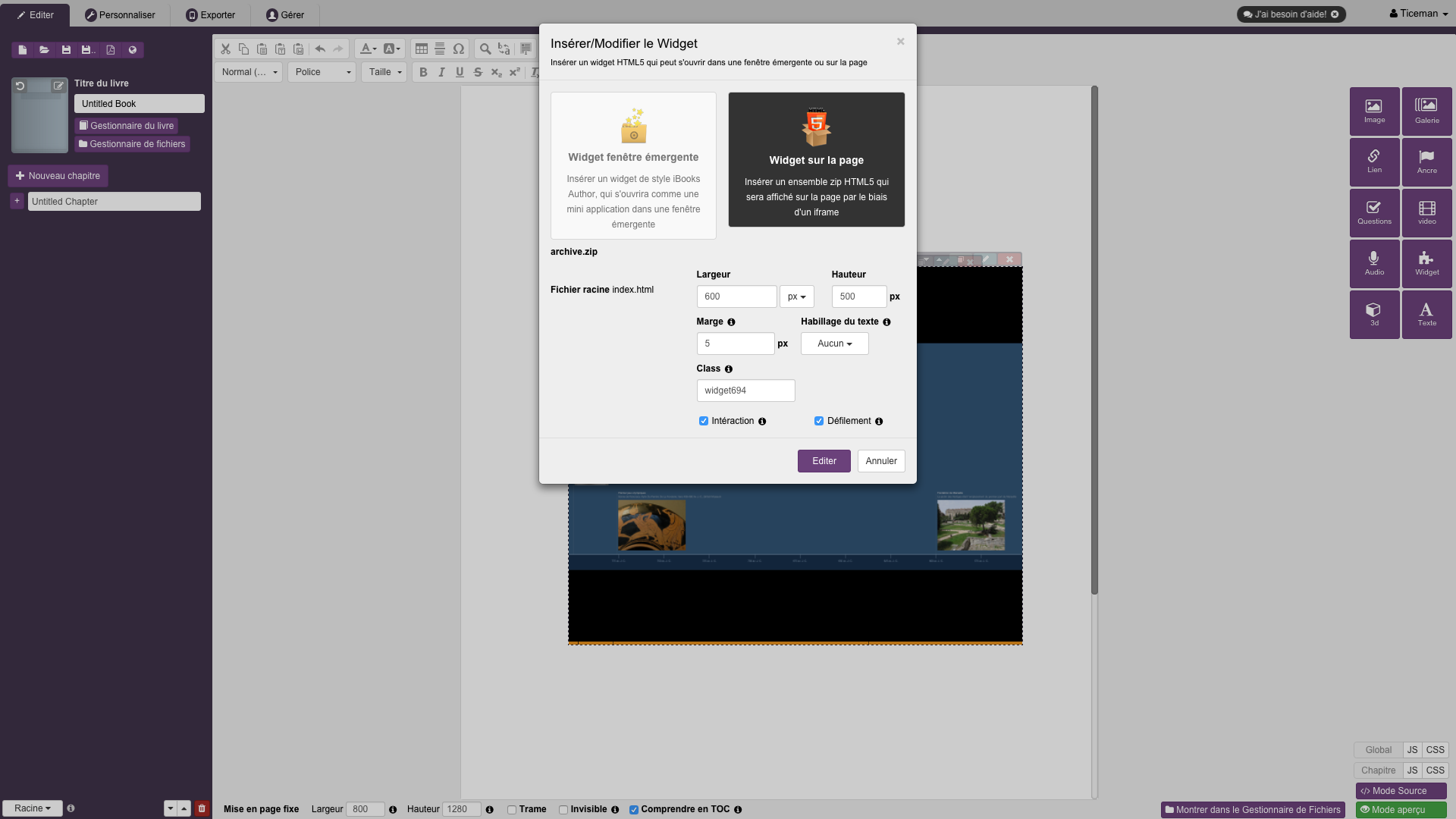Apply underline formatting
Screen dimensions: 1456x819
(x=460, y=72)
